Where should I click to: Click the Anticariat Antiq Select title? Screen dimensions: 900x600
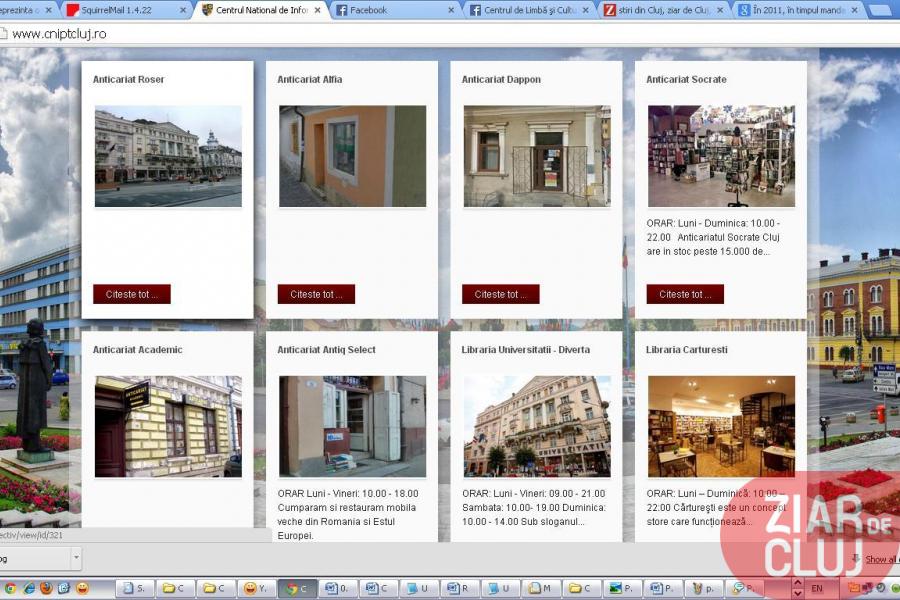327,350
